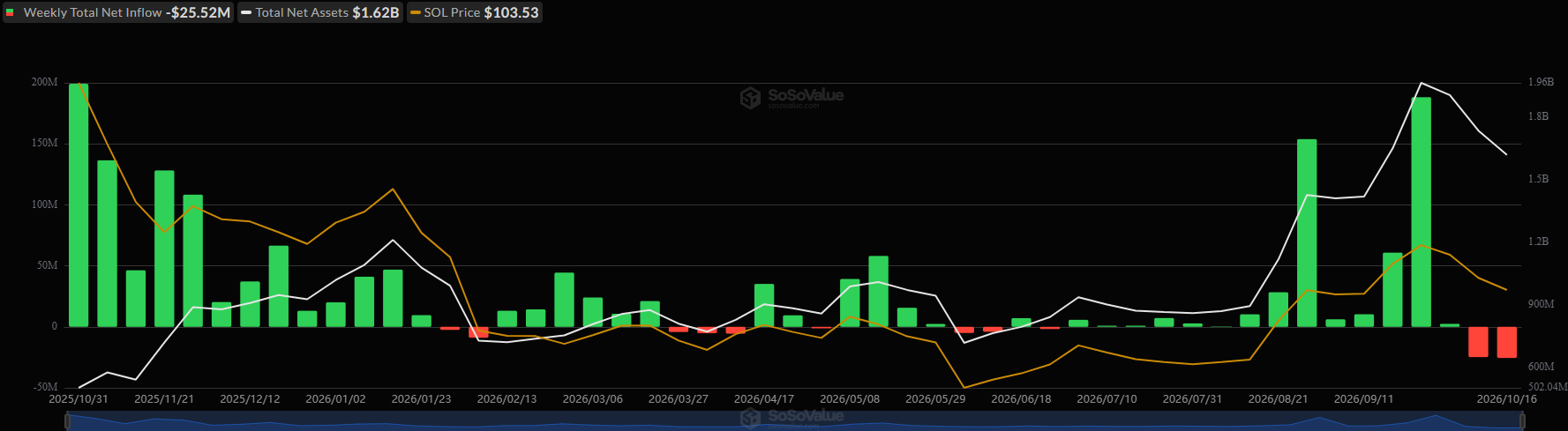Click the red-green Weekly Inflow legend icon

click(x=11, y=12)
